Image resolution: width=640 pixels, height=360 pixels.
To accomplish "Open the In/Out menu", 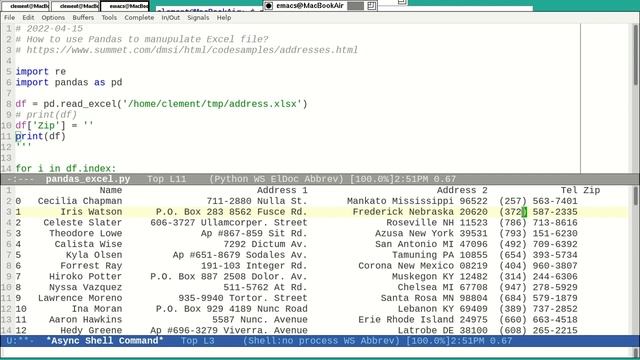I will 171,18.
